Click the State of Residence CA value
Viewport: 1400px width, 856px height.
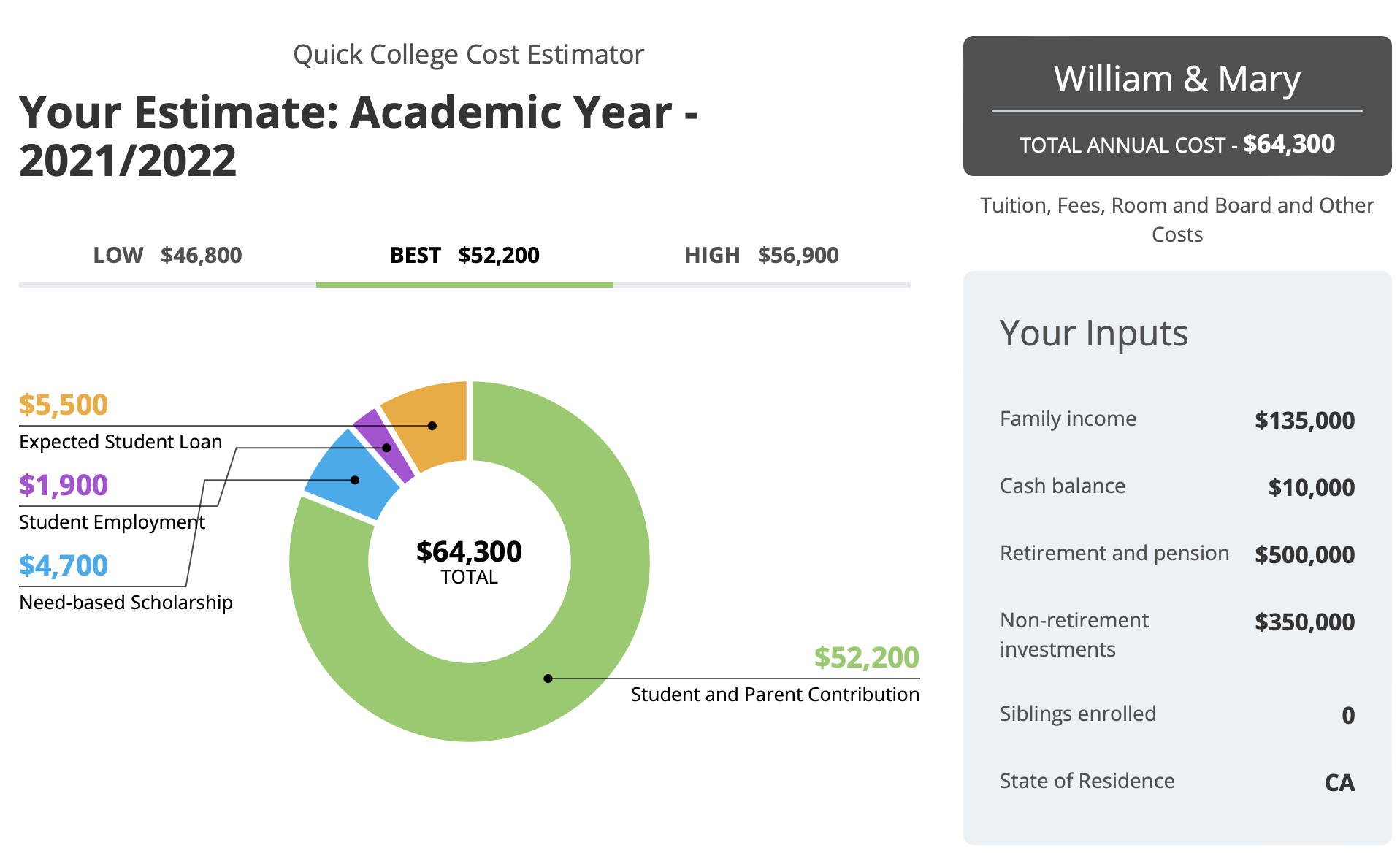pos(1339,783)
